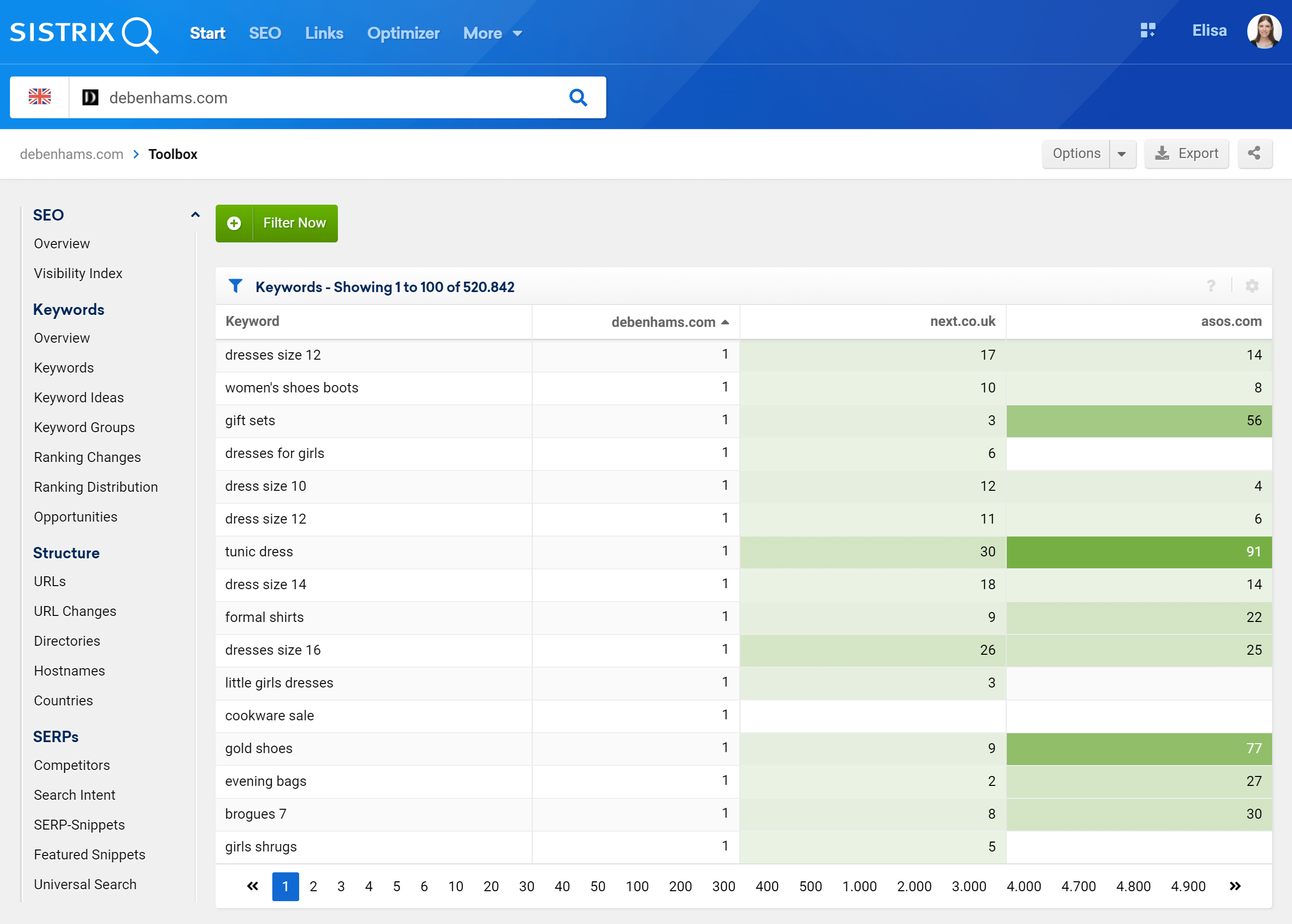
Task: Open Keyword Ideas in sidebar
Action: [x=79, y=397]
